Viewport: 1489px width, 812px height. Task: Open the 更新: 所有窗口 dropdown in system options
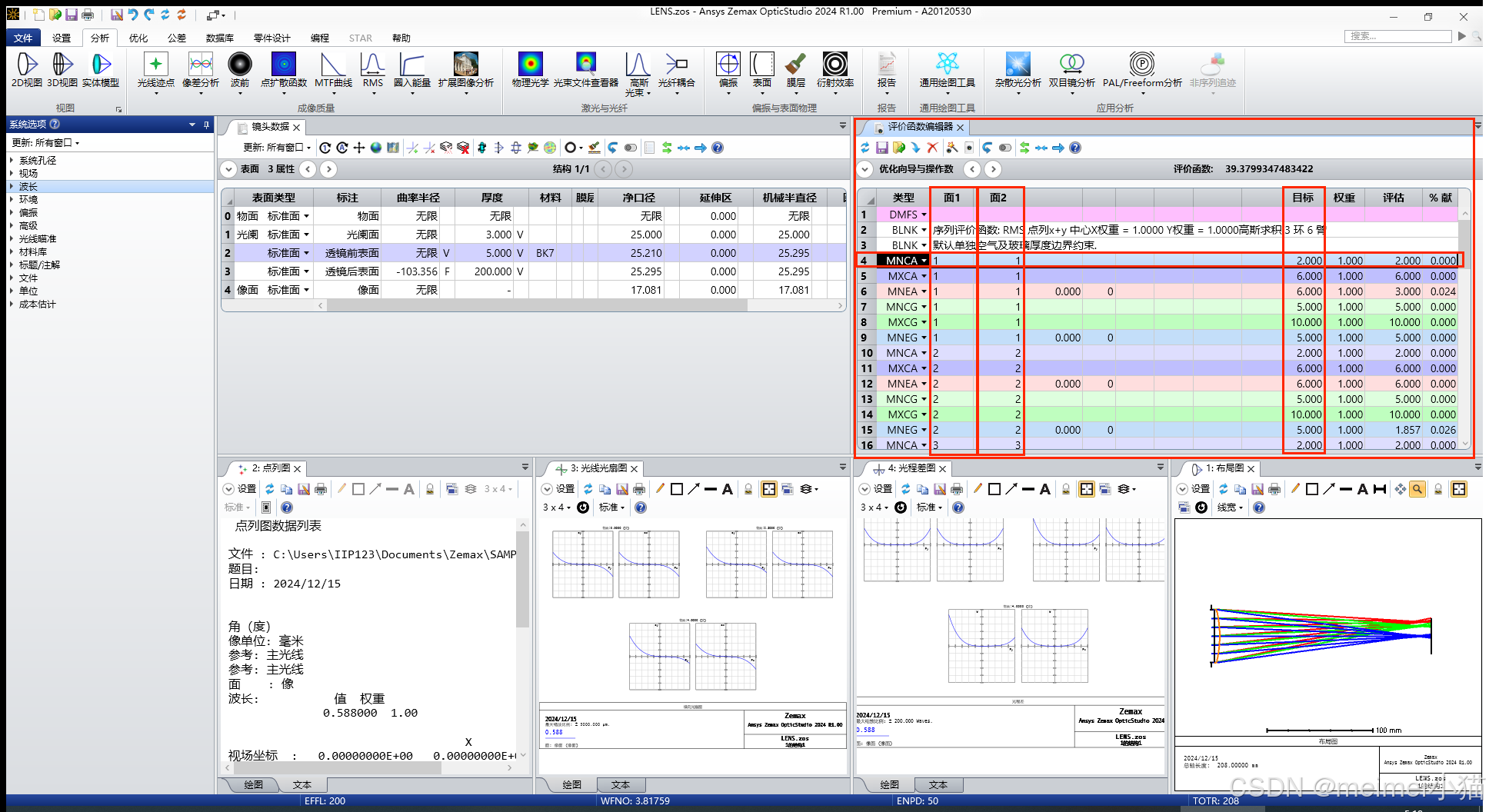45,143
